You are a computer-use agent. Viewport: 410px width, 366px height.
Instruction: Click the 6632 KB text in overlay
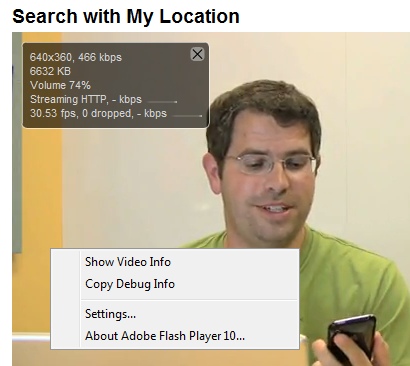click(x=50, y=71)
